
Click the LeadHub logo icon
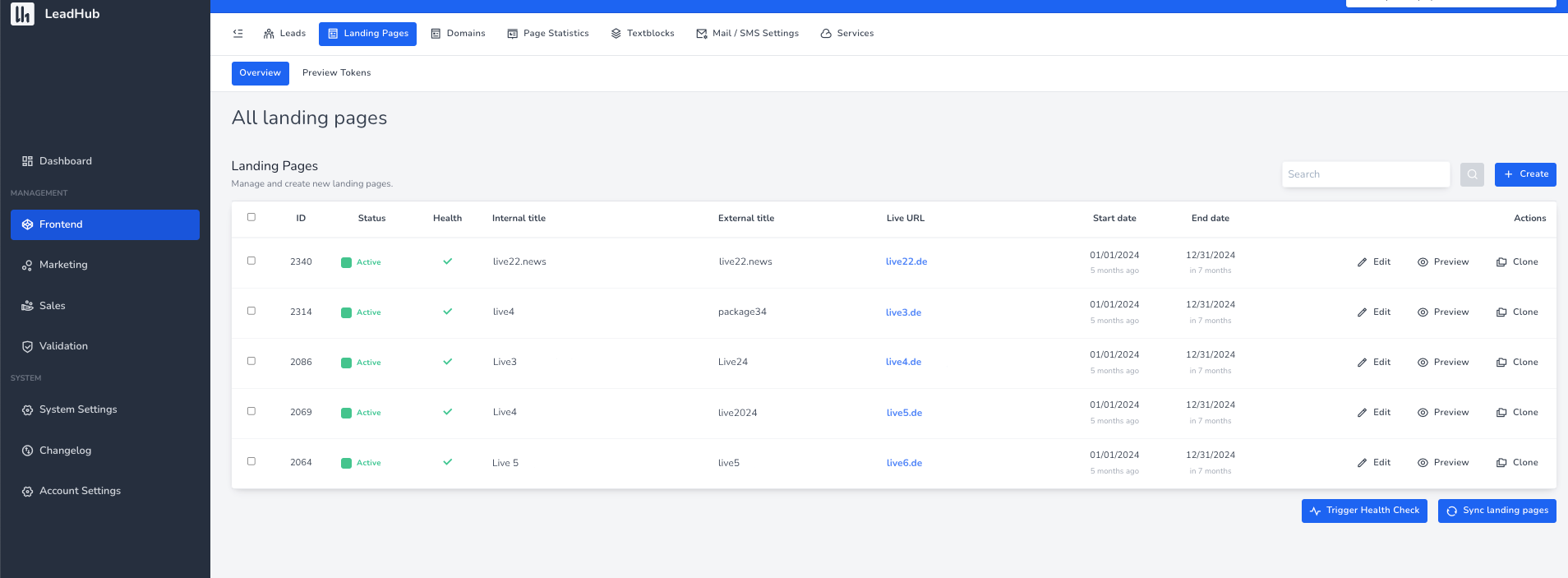point(22,14)
